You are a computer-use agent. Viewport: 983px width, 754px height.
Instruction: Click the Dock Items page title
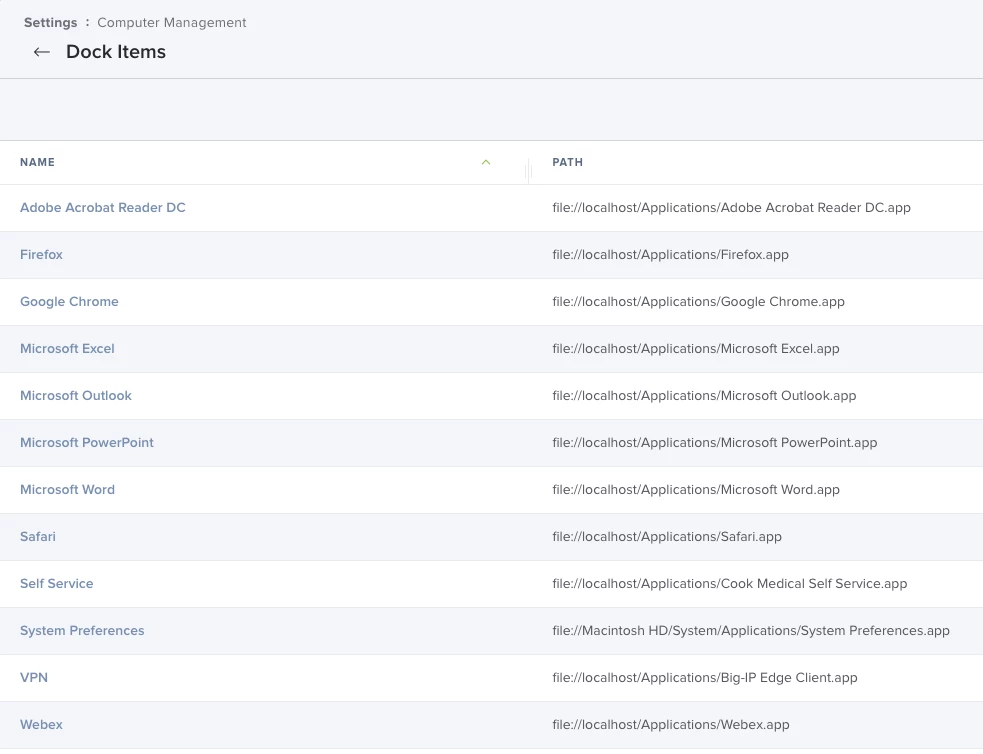pyautogui.click(x=116, y=52)
